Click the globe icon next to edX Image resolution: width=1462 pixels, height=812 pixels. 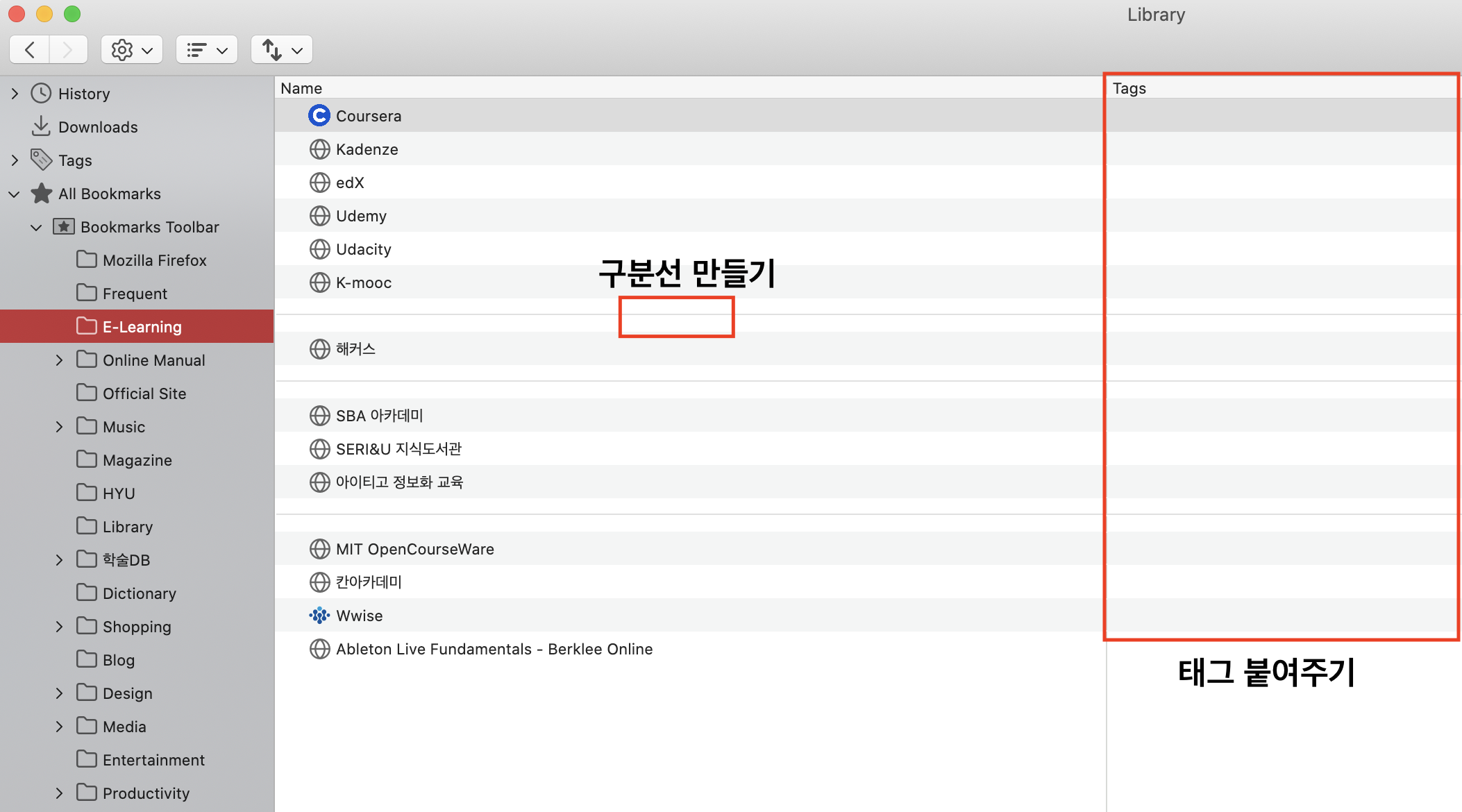click(x=319, y=182)
